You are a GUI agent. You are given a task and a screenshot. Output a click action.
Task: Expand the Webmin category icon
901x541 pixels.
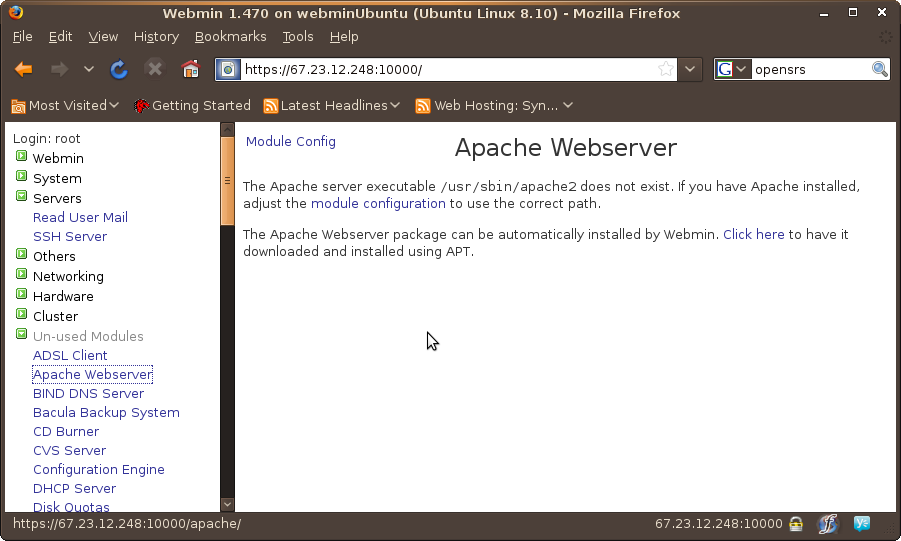coord(21,156)
